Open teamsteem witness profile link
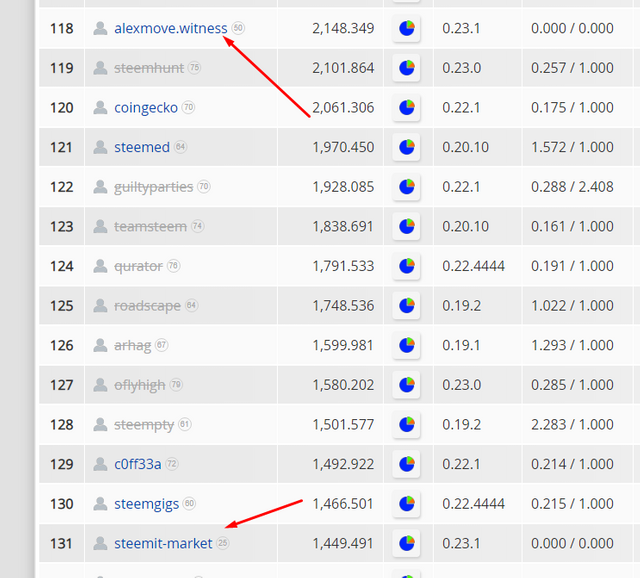 click(x=150, y=227)
